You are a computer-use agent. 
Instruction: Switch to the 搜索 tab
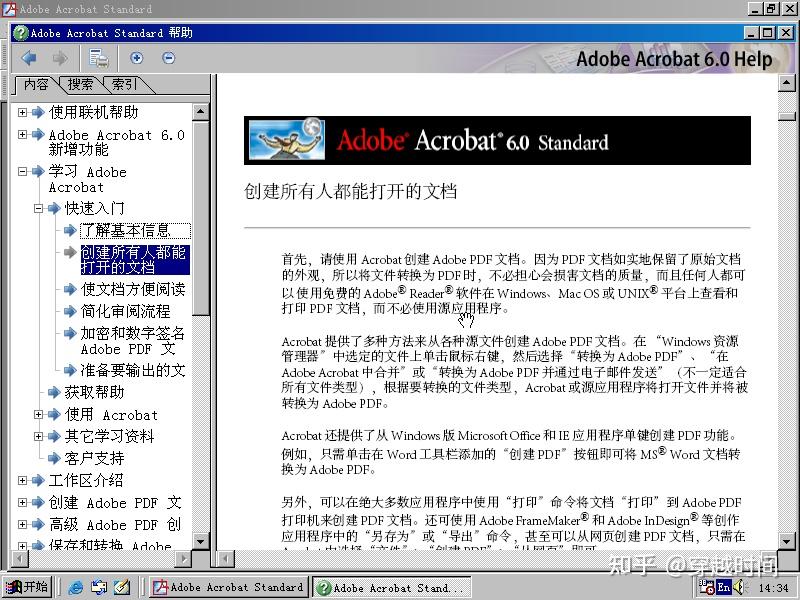click(80, 84)
